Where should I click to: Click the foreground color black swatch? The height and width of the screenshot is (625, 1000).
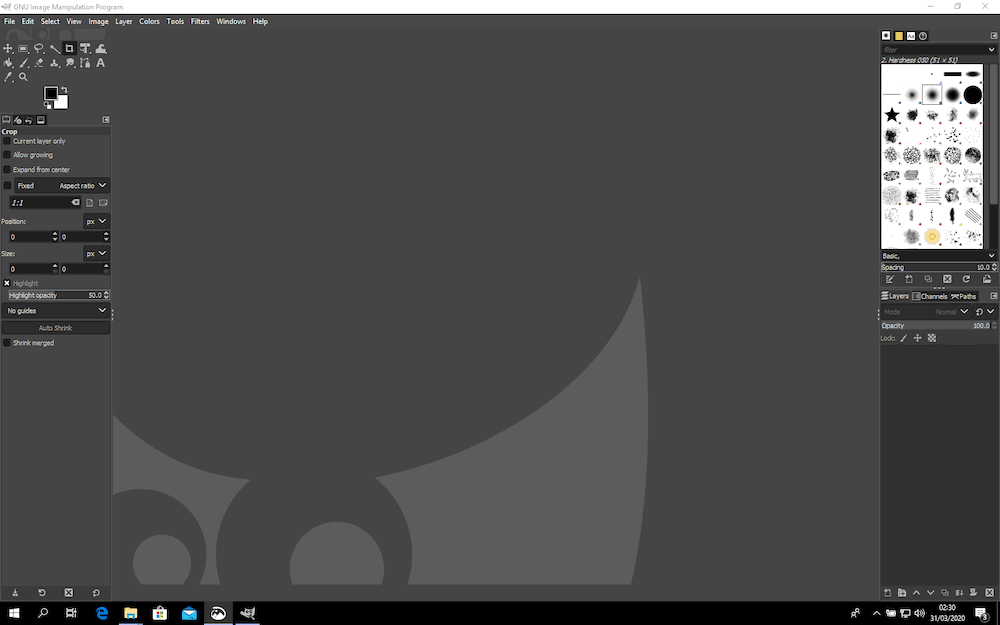pos(50,94)
